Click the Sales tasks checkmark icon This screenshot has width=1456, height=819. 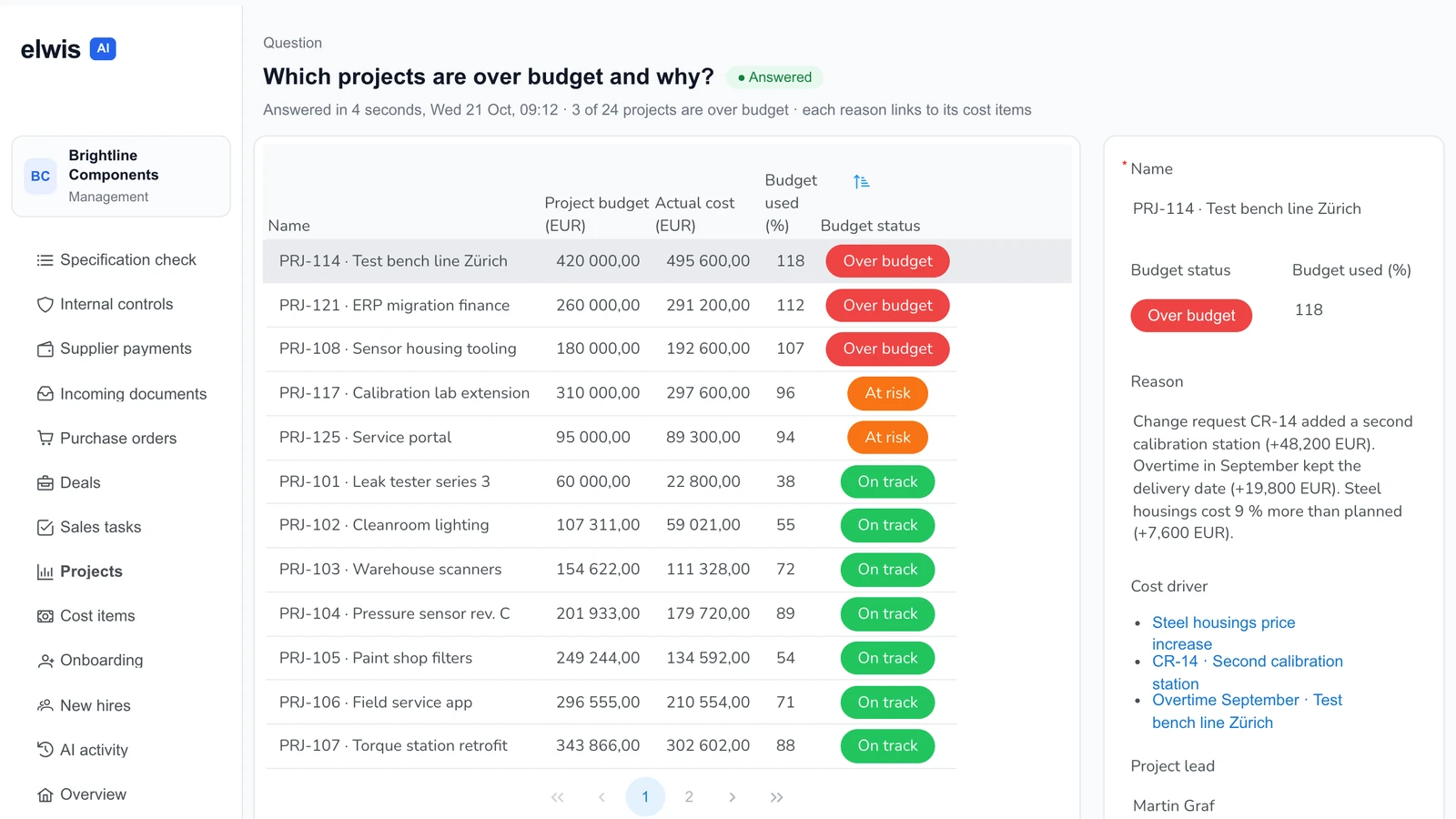pos(45,528)
